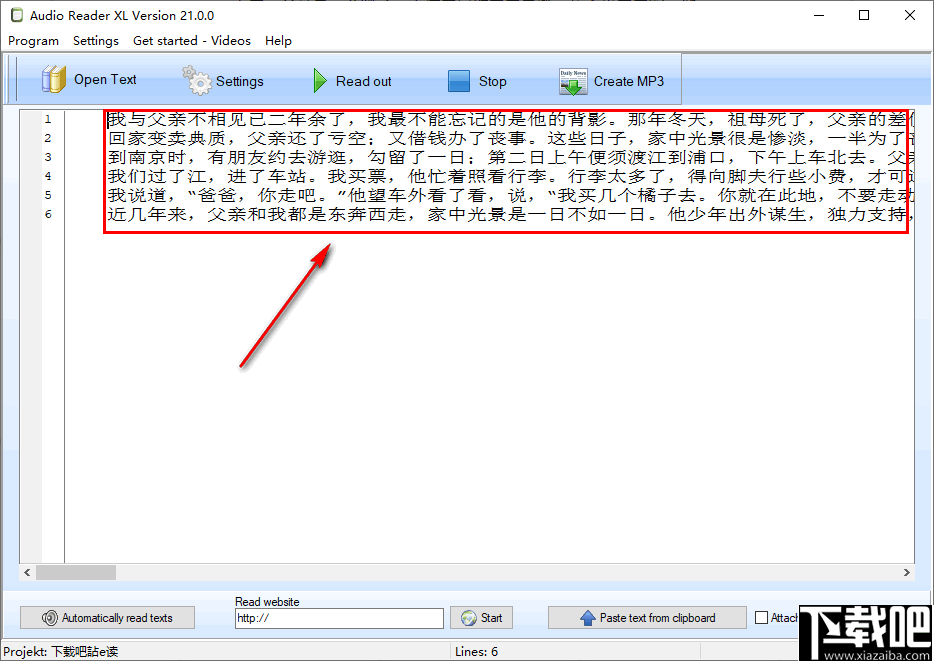
Task: Click the speaker icon on Automatically read texts
Action: [x=49, y=617]
